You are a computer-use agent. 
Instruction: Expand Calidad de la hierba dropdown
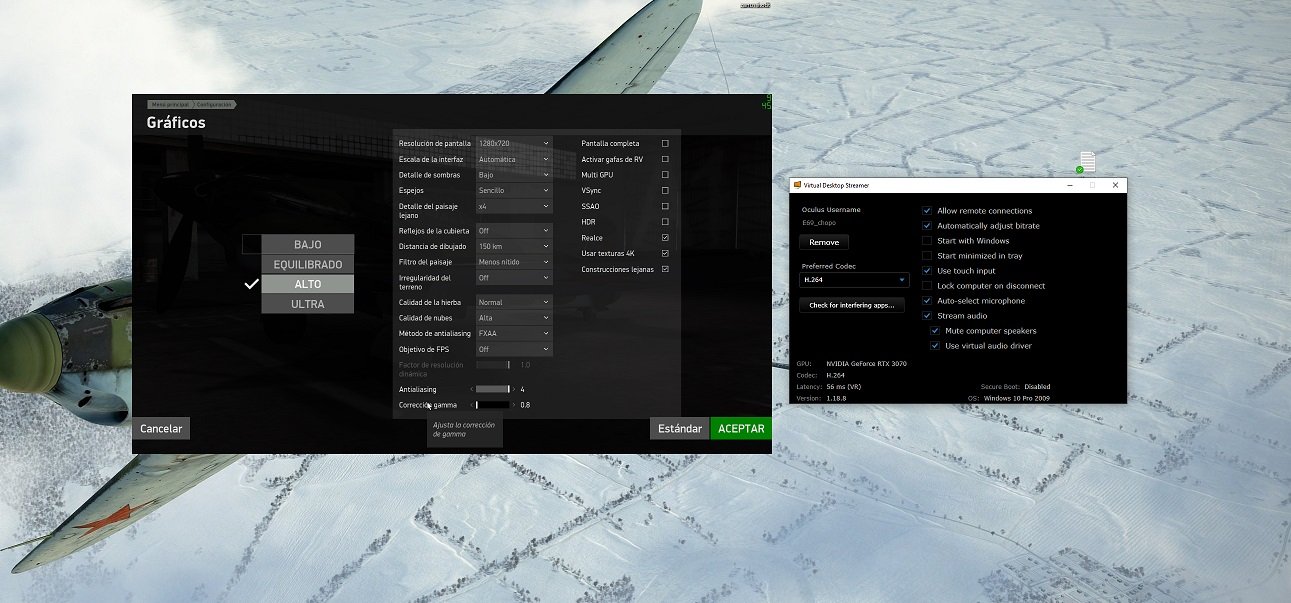tap(514, 302)
